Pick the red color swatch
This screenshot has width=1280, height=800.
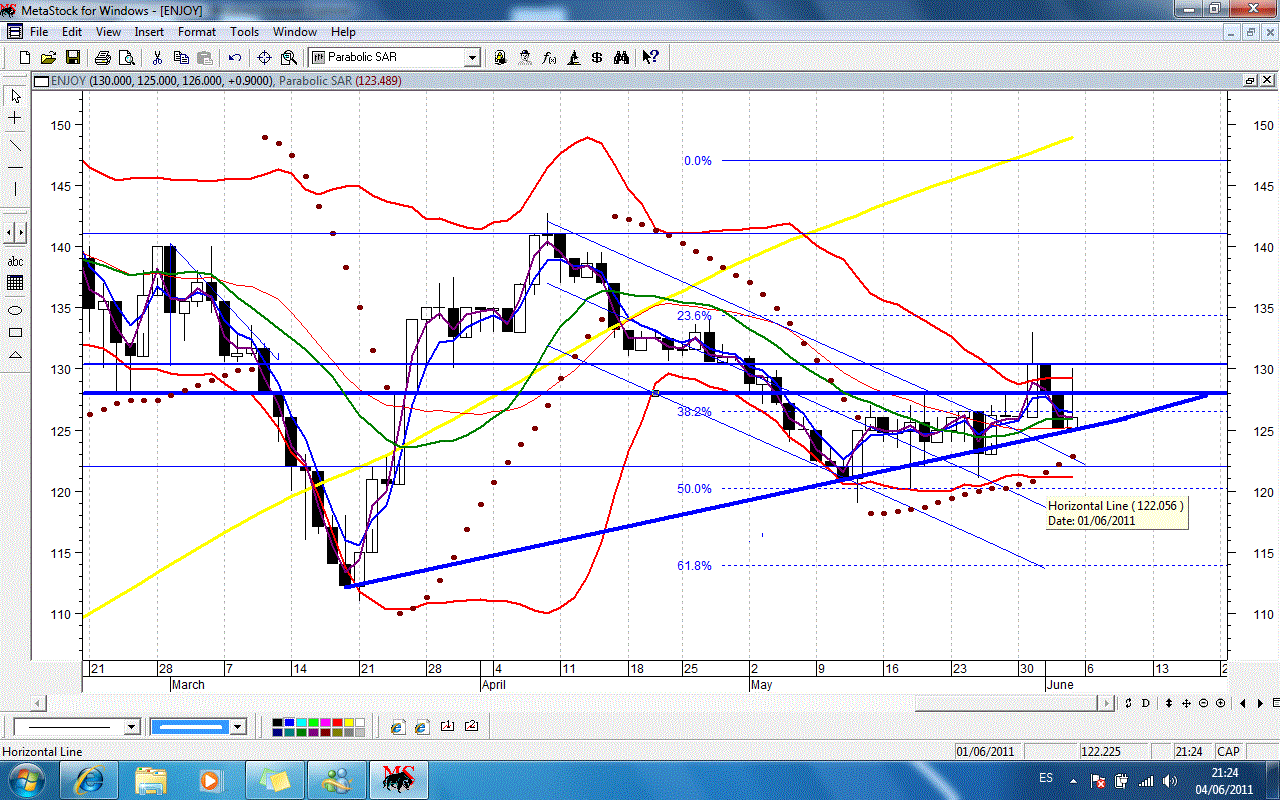click(337, 722)
